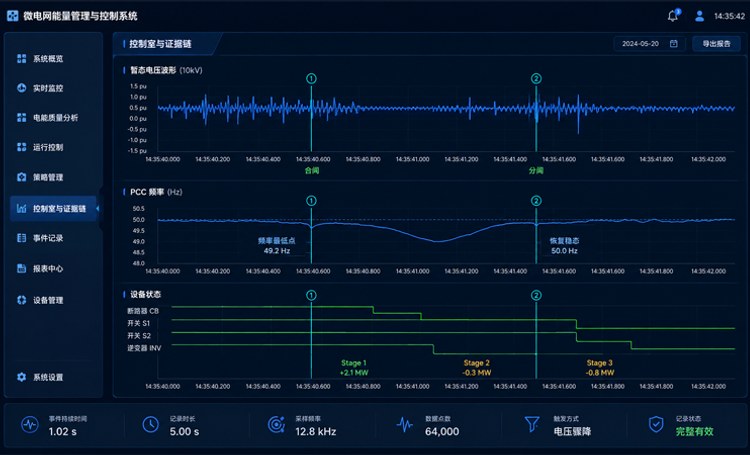Click the 1.02 s event duration value

click(63, 431)
